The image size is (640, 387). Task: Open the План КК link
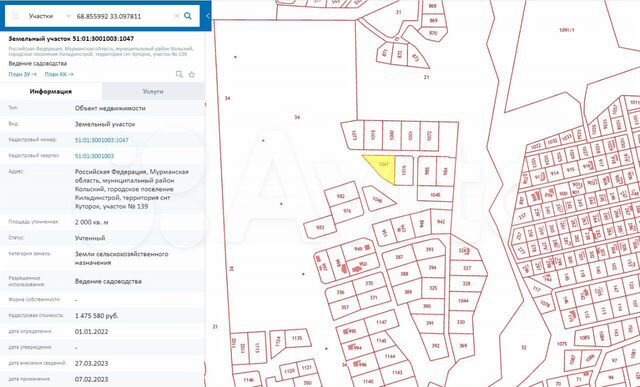[x=59, y=74]
